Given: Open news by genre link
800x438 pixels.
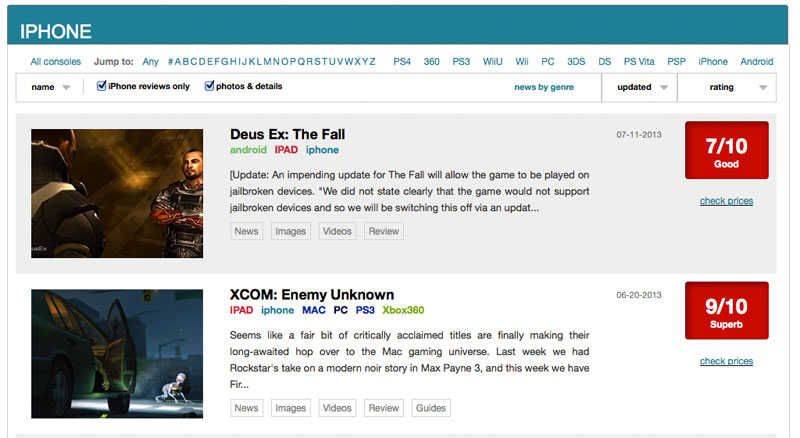Looking at the screenshot, I should 544,87.
